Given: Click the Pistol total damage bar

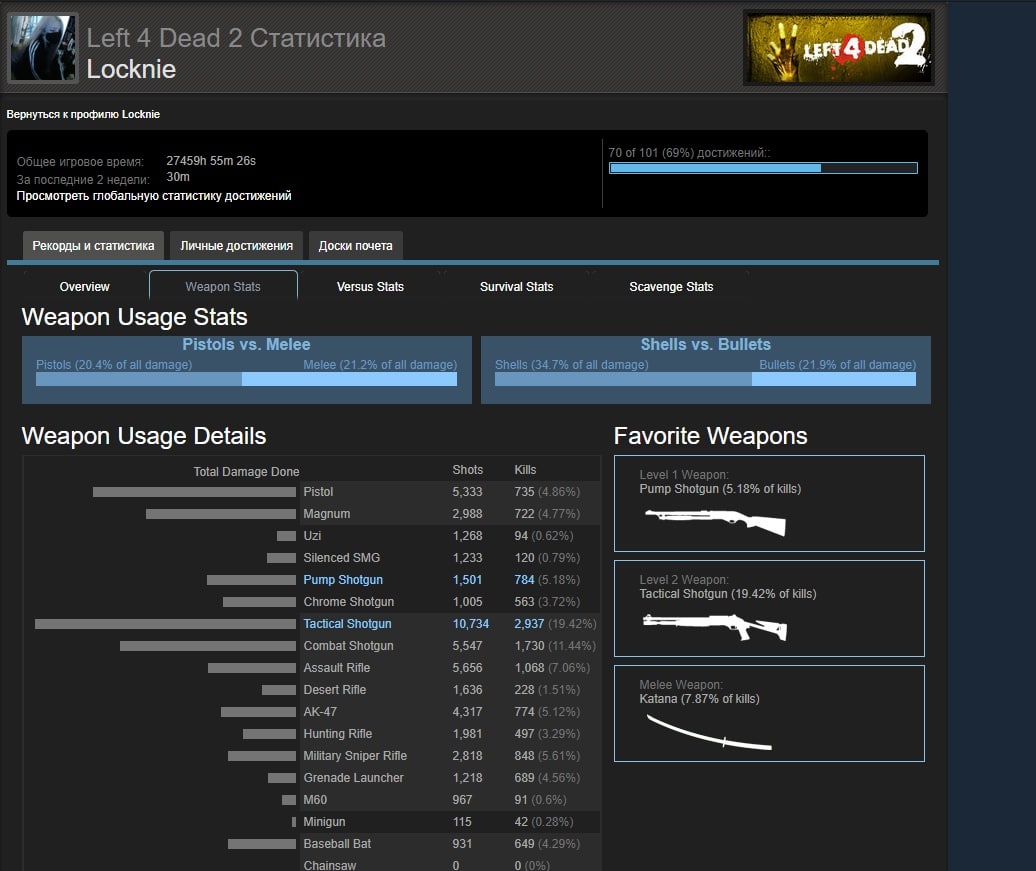Looking at the screenshot, I should pos(194,492).
